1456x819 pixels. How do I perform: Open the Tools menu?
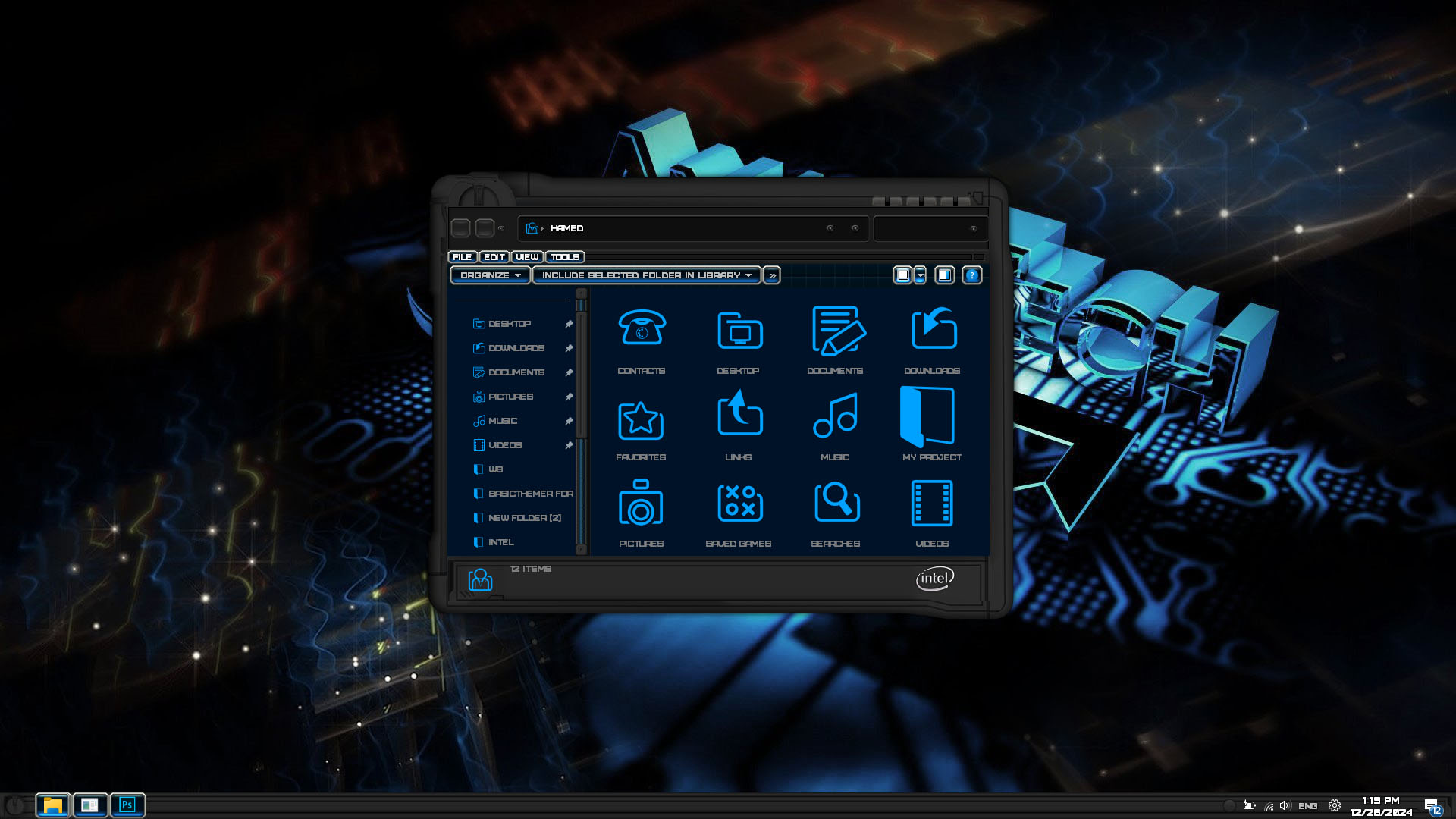click(x=565, y=257)
